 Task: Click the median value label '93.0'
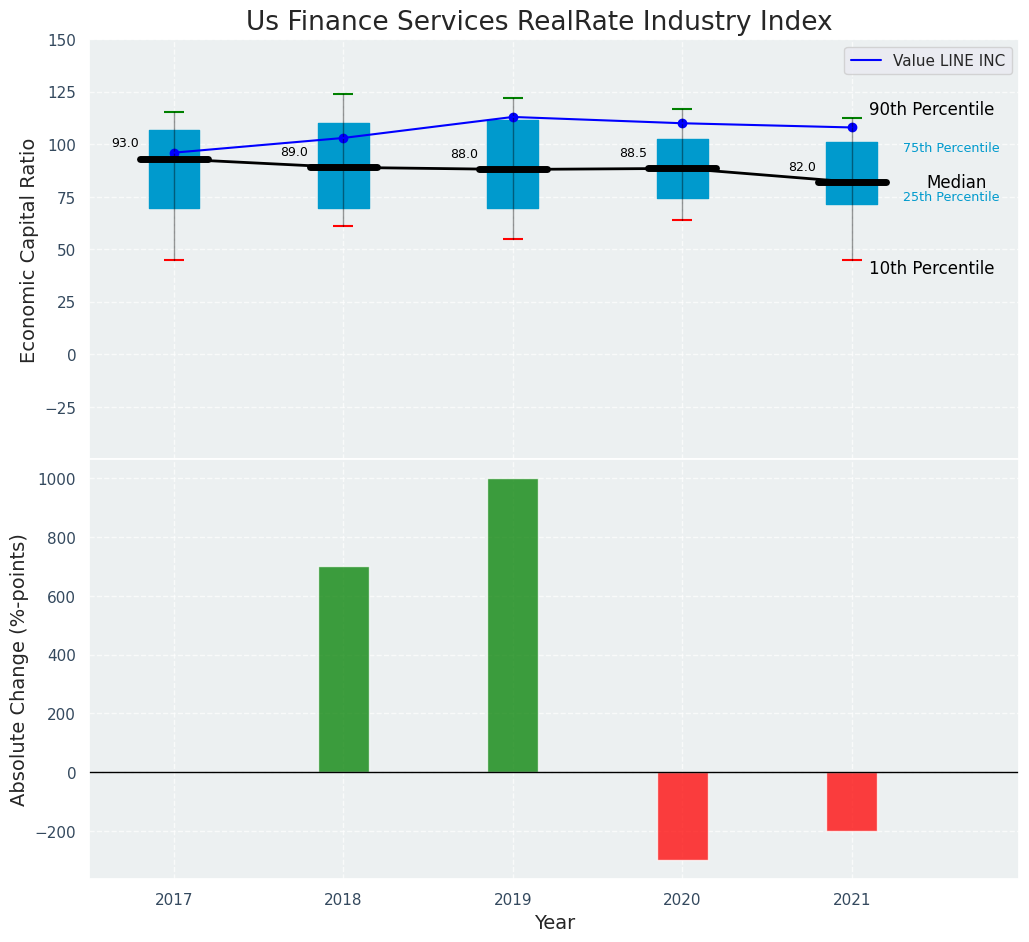(x=125, y=143)
